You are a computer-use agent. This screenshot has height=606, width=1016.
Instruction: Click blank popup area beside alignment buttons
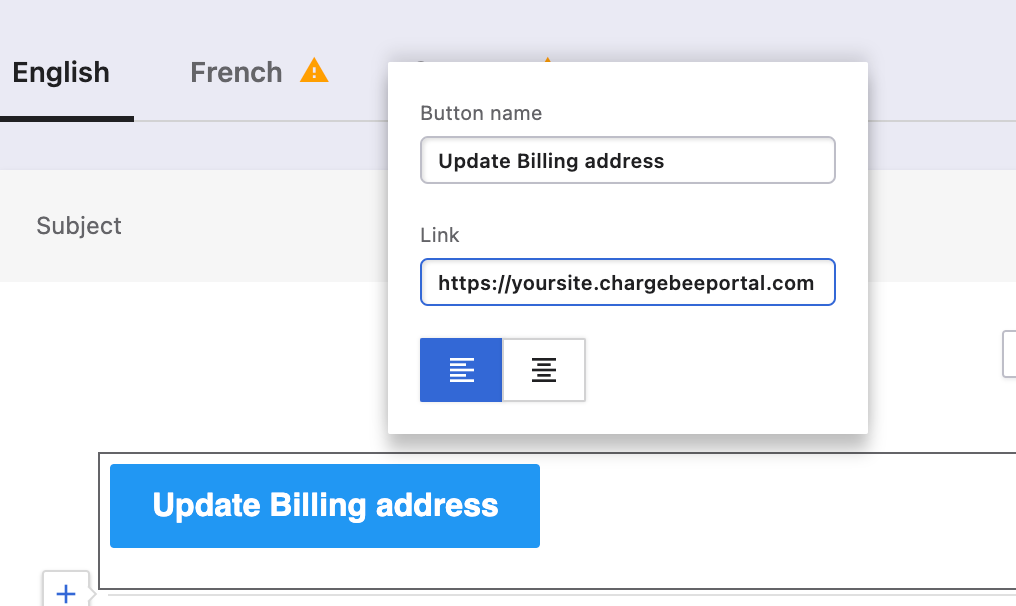pyautogui.click(x=720, y=372)
